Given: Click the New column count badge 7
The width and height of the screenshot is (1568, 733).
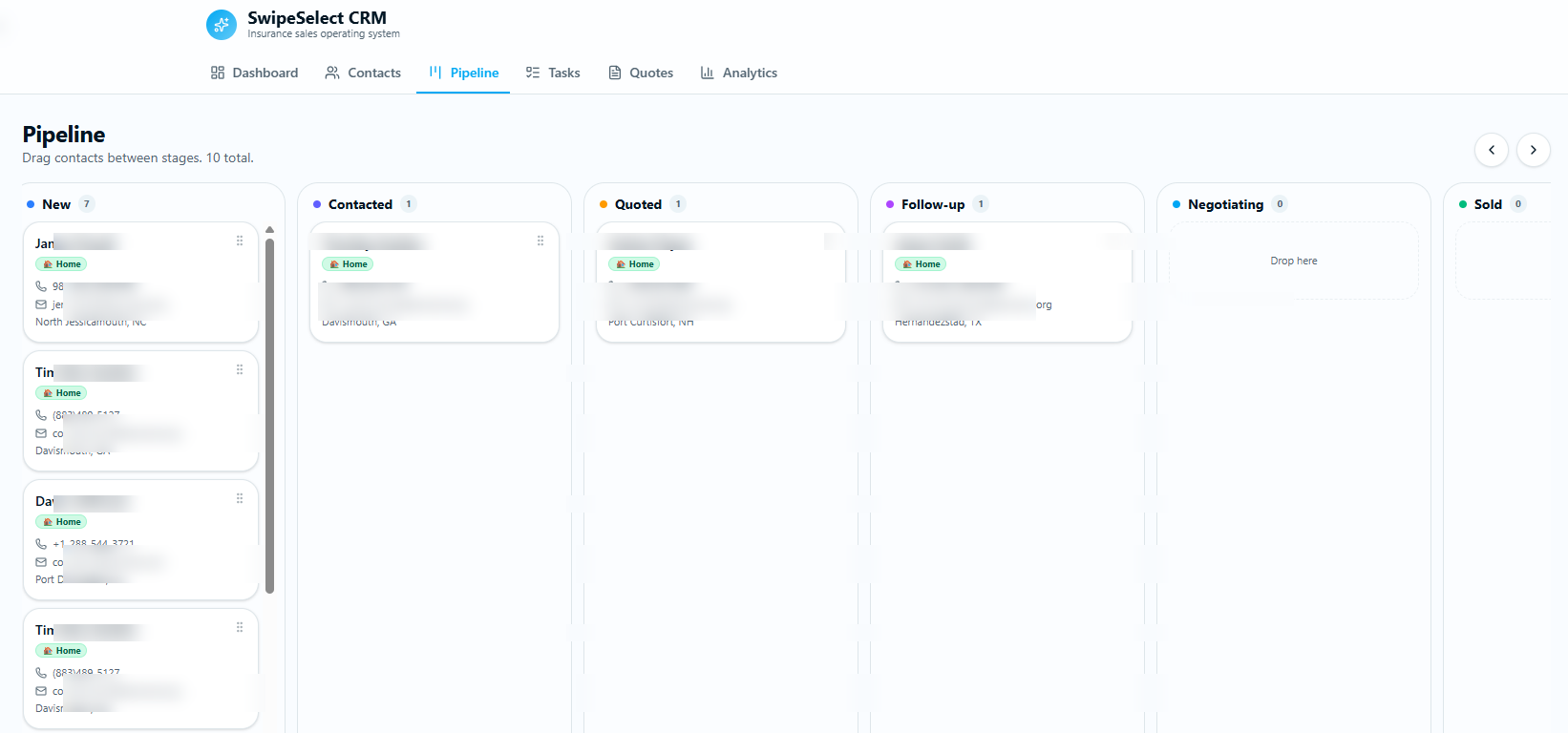Looking at the screenshot, I should [x=87, y=204].
